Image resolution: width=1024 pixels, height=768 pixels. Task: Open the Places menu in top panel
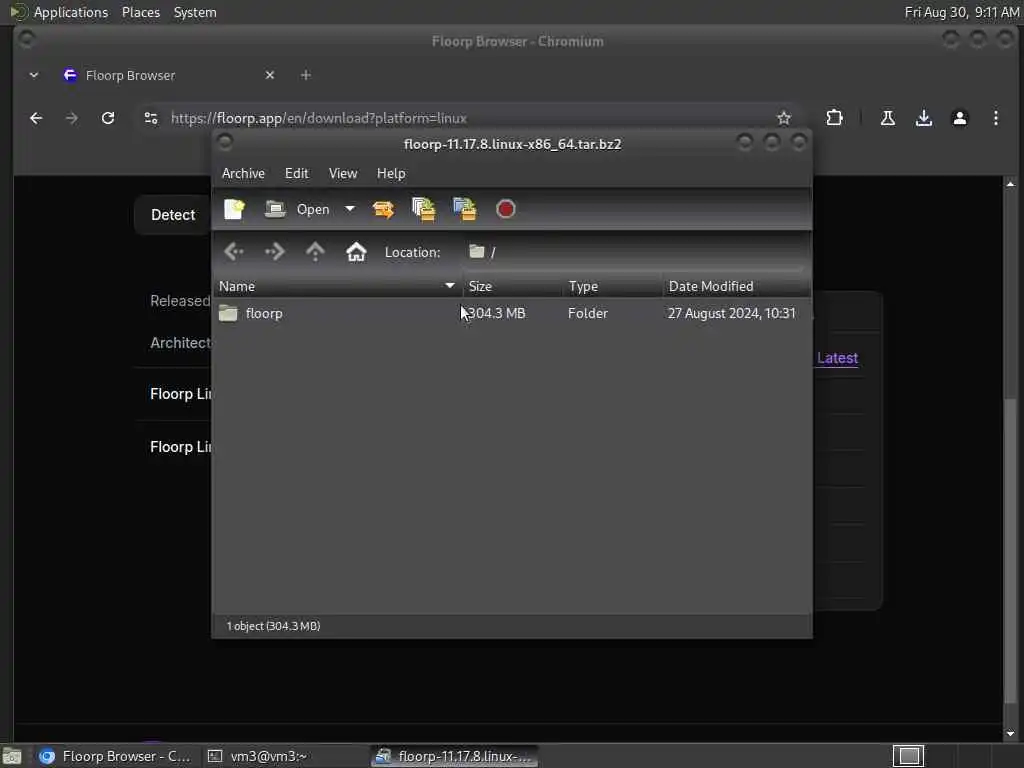[141, 12]
